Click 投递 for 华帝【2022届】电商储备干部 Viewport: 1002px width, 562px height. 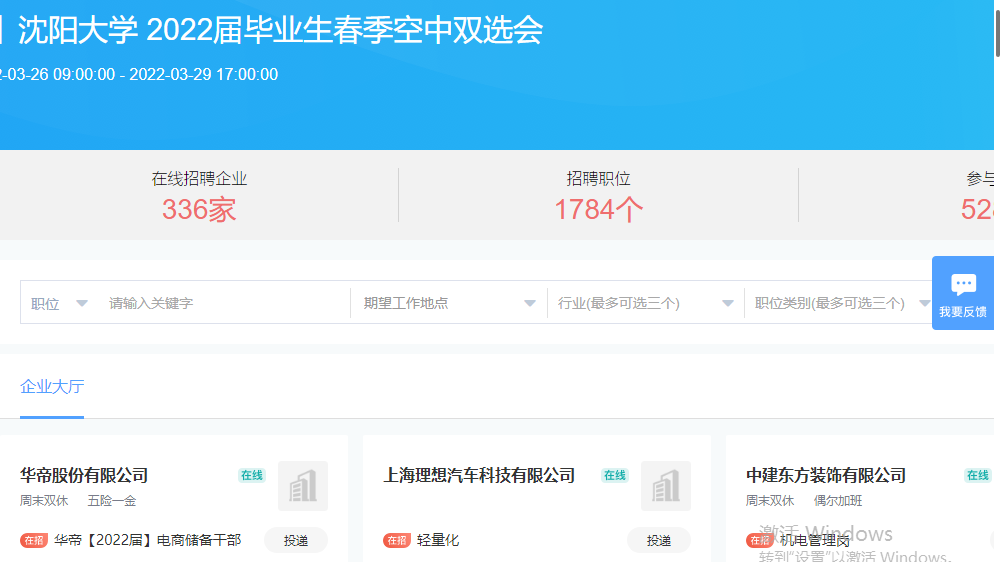(x=296, y=541)
